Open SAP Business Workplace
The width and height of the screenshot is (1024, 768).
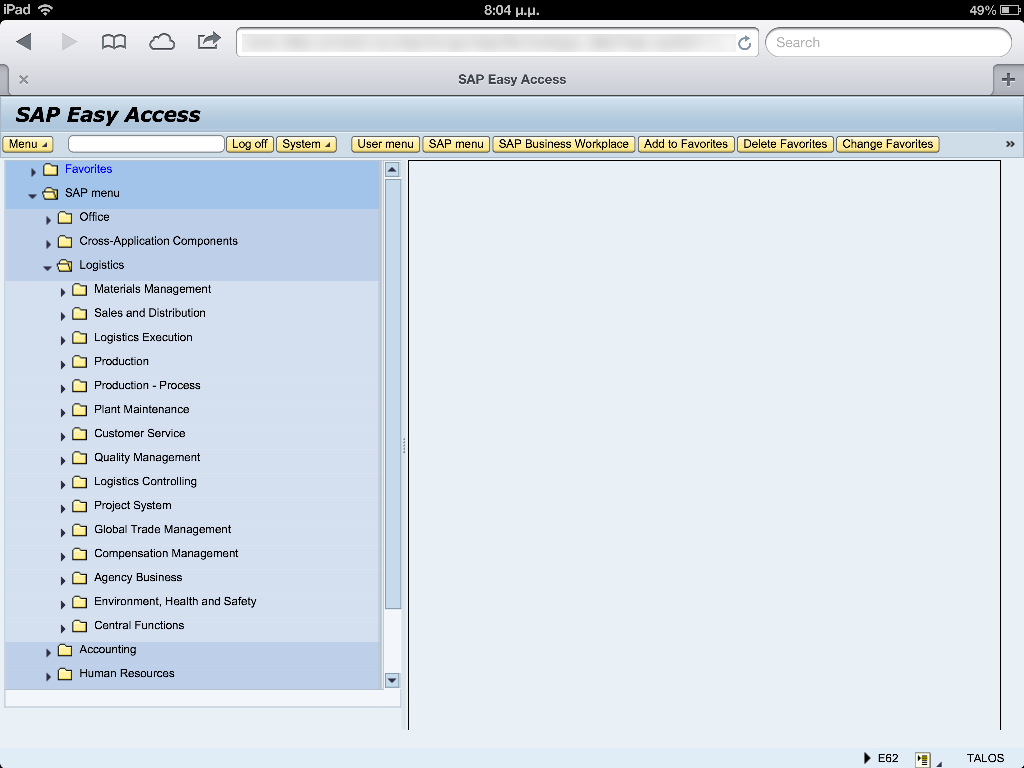coord(564,144)
